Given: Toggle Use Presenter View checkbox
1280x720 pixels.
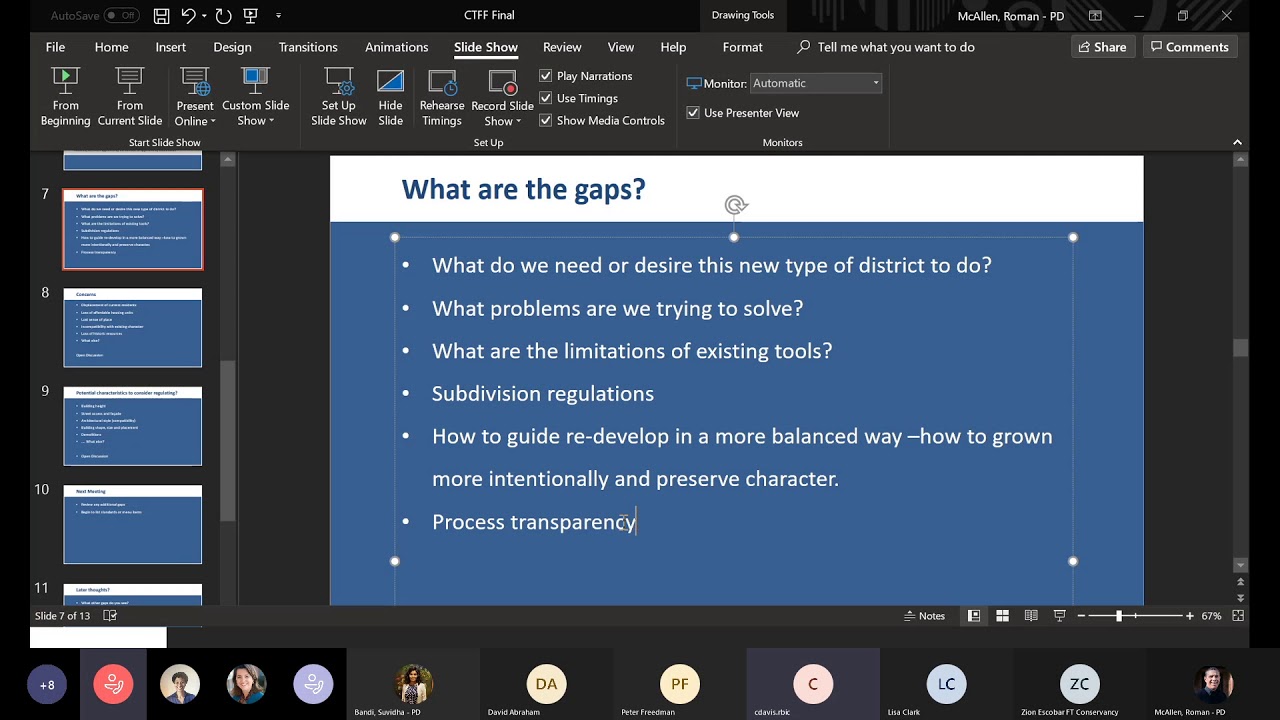Looking at the screenshot, I should (693, 113).
